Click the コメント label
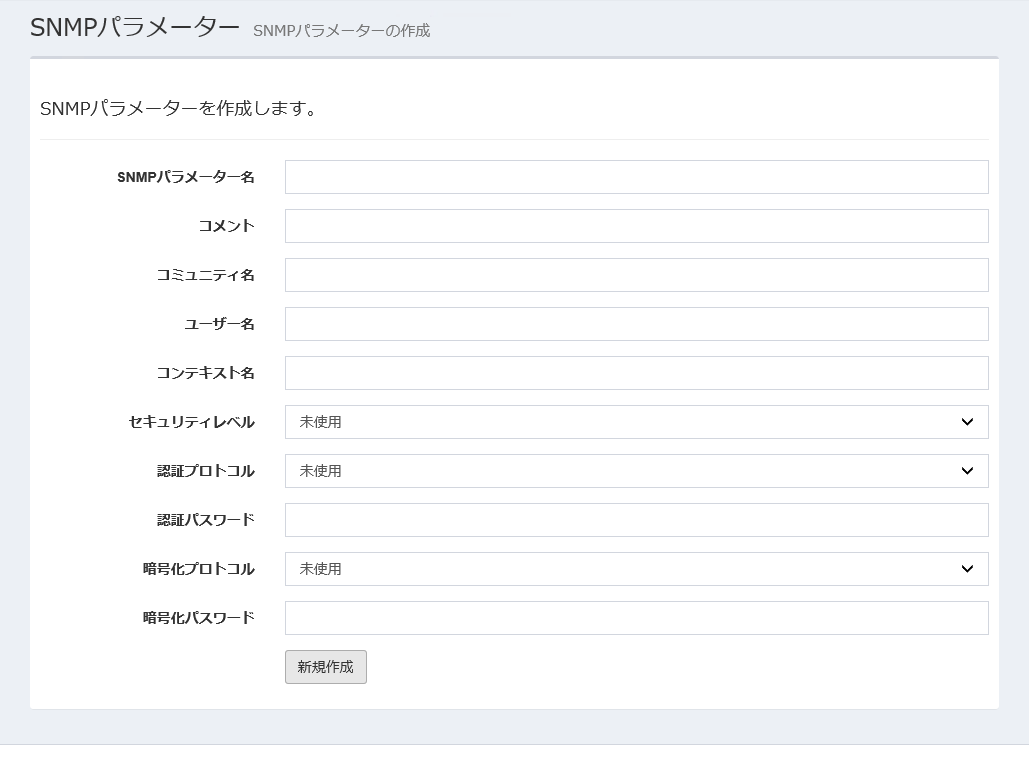The image size is (1029, 775). [x=226, y=226]
